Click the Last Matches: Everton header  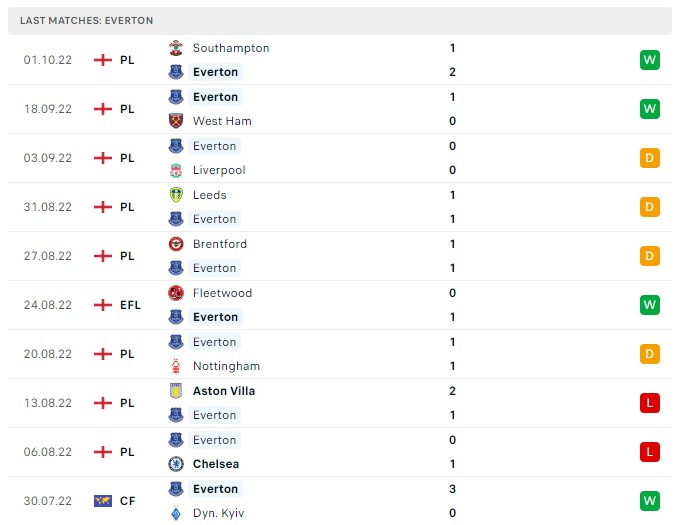coord(86,20)
